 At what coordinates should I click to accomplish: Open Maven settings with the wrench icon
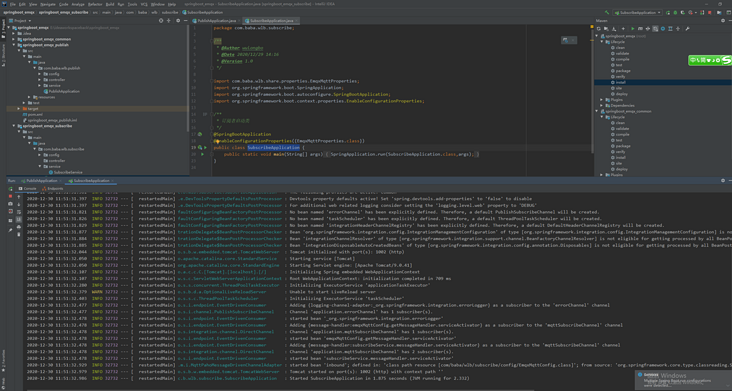(687, 29)
